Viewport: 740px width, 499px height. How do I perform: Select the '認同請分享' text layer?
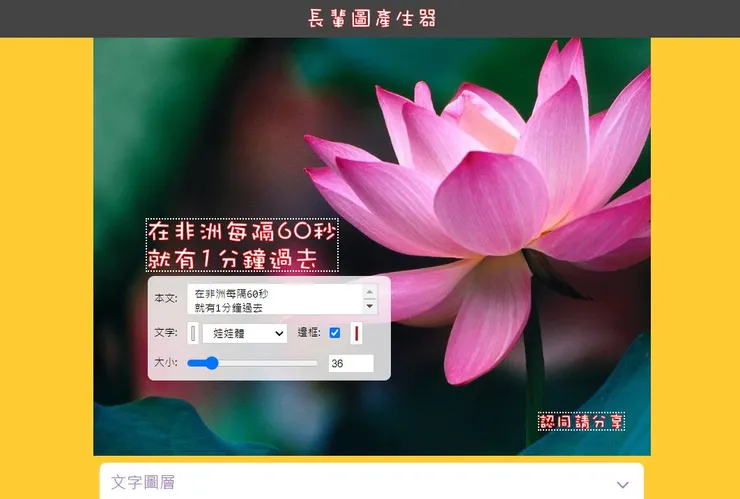point(581,422)
